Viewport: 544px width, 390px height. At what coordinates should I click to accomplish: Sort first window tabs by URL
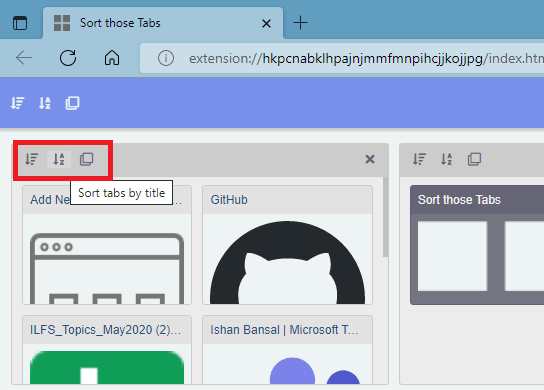point(32,159)
